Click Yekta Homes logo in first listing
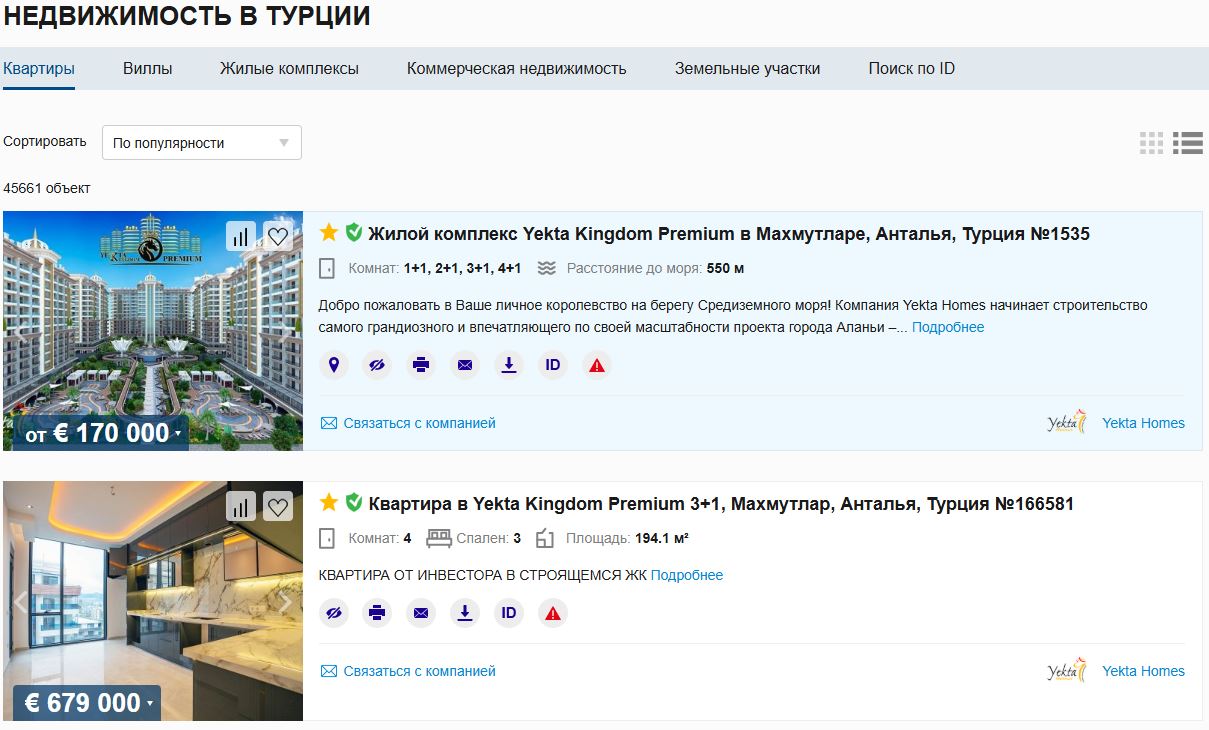This screenshot has height=730, width=1209. (x=1066, y=423)
